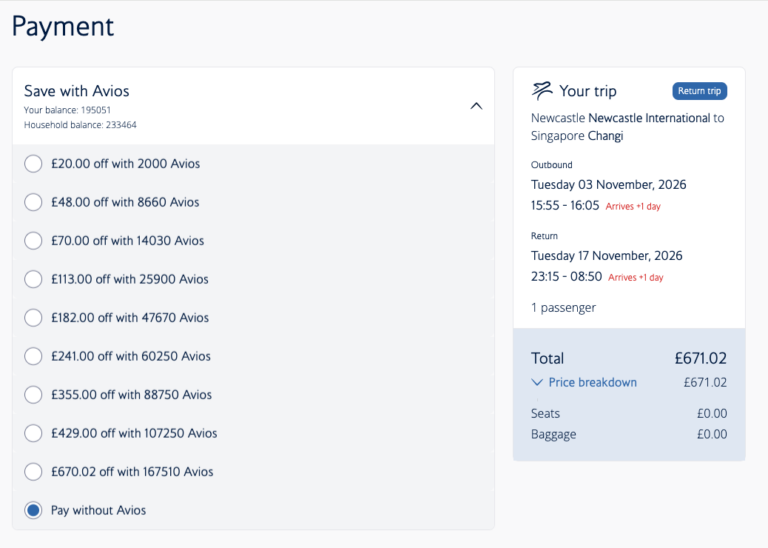This screenshot has width=768, height=548.
Task: Click the airline speedbird icon beside Your trip
Action: pos(542,91)
